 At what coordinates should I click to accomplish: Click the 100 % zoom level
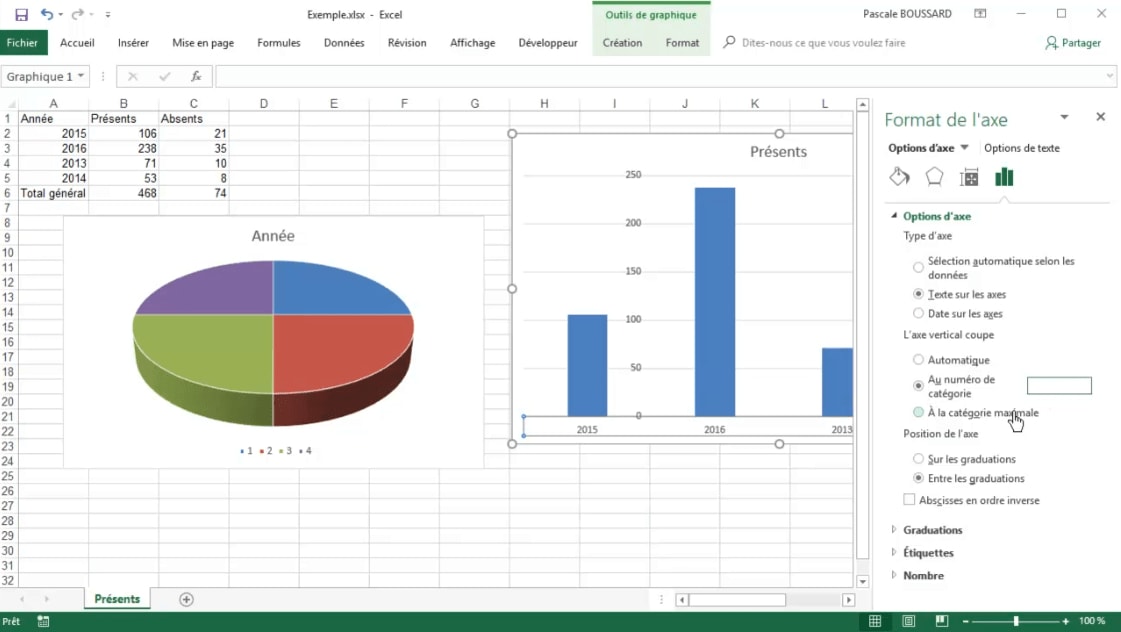1092,621
